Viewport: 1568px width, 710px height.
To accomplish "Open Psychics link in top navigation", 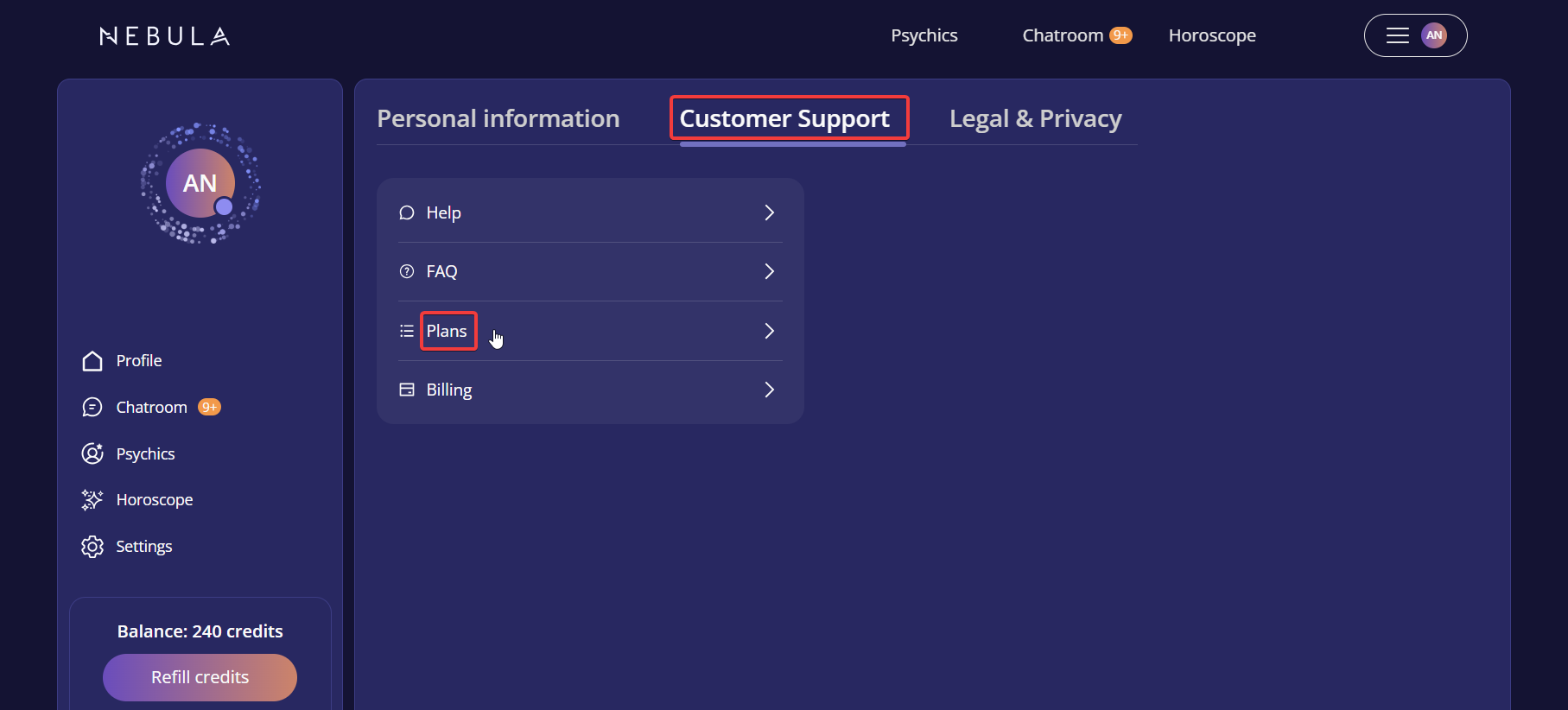I will [x=924, y=35].
